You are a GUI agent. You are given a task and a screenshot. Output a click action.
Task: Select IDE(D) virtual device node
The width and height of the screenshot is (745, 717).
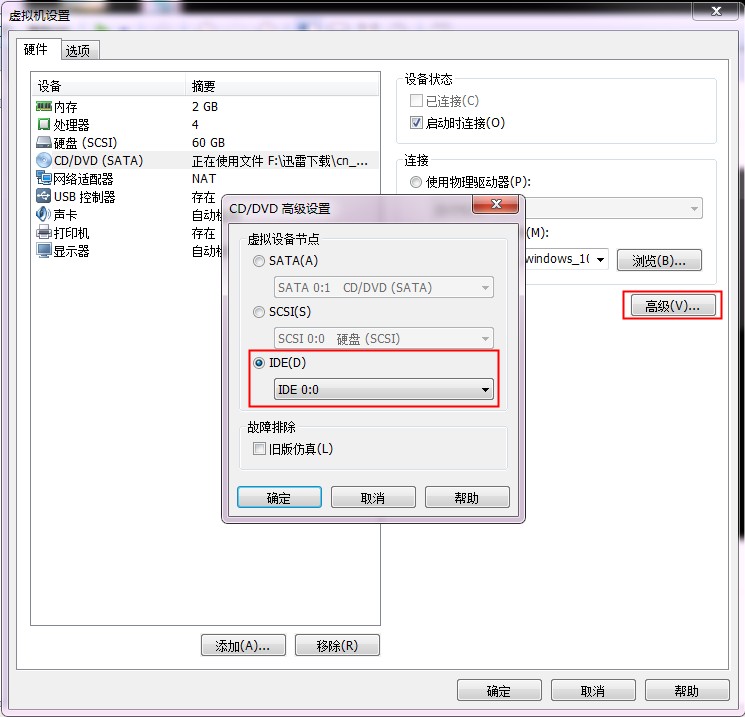pos(259,363)
